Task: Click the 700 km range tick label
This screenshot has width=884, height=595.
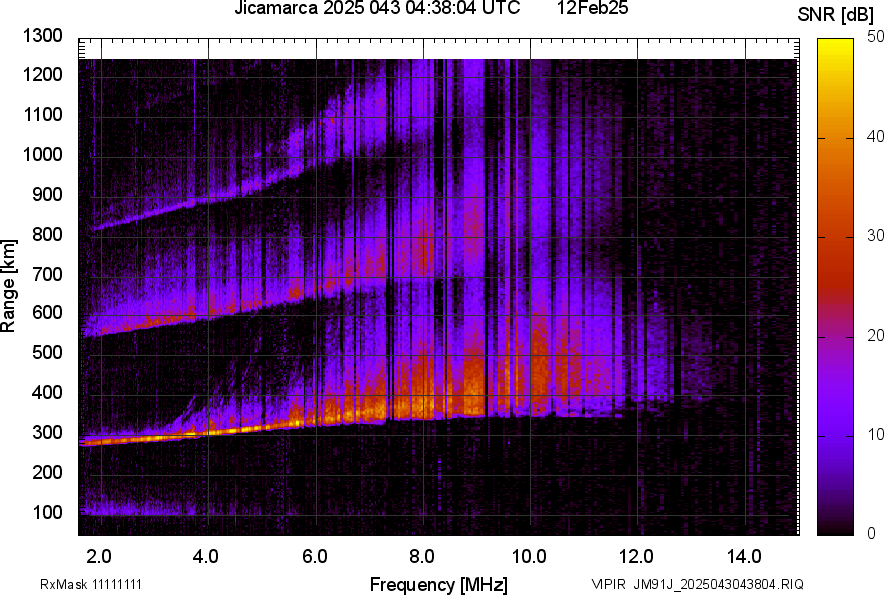Action: [48, 273]
